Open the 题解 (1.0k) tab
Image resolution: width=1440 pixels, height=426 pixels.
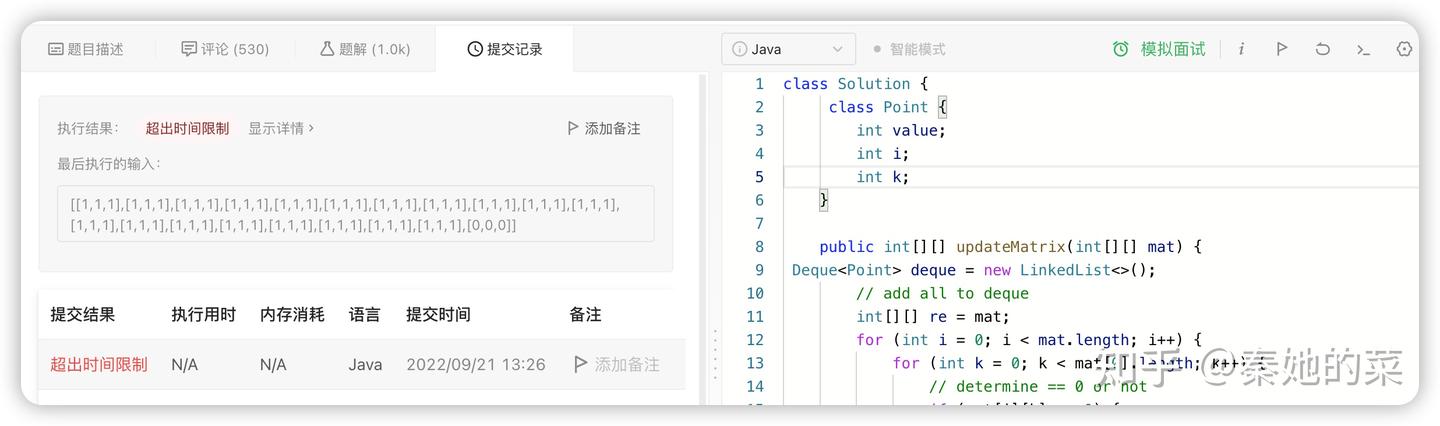point(365,49)
